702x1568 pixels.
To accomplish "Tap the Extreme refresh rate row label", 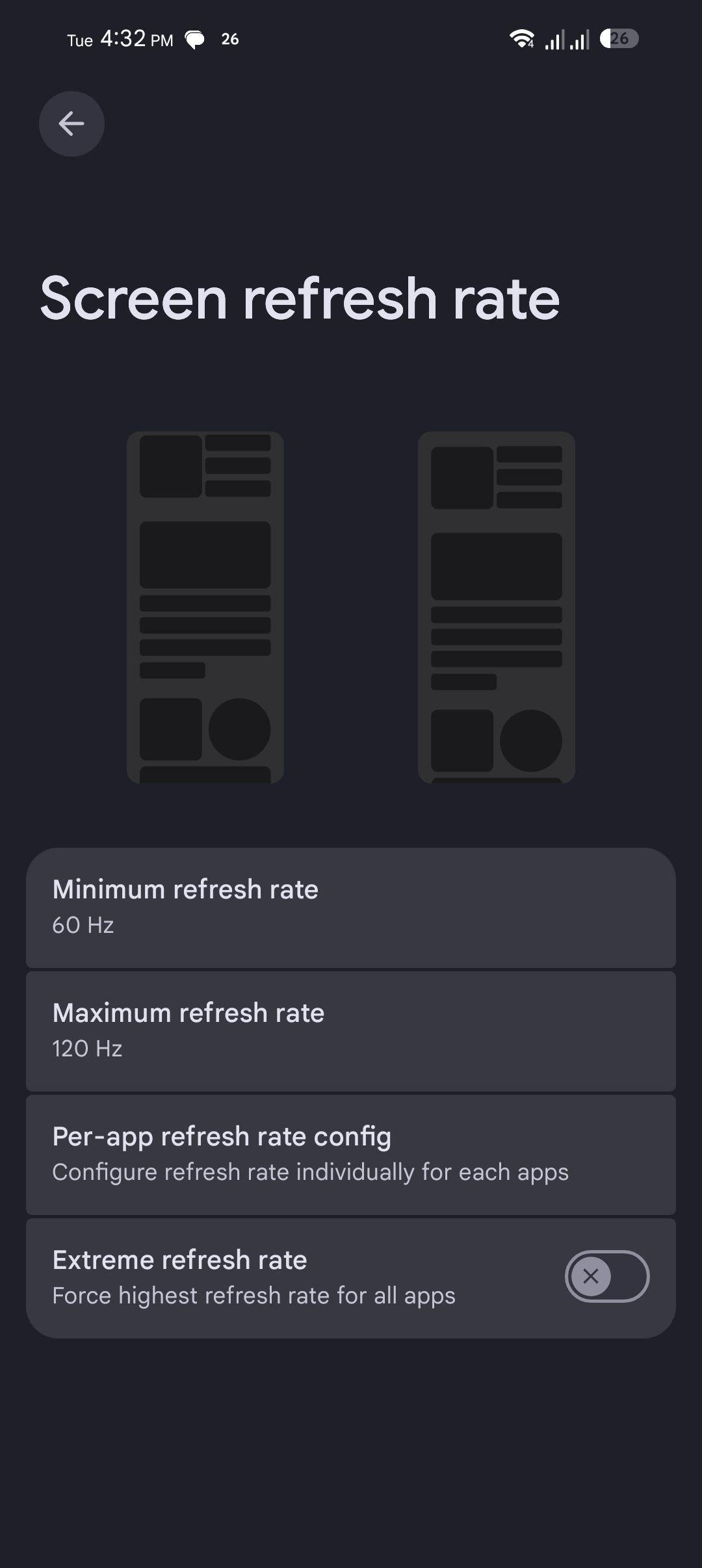I will pos(179,1259).
